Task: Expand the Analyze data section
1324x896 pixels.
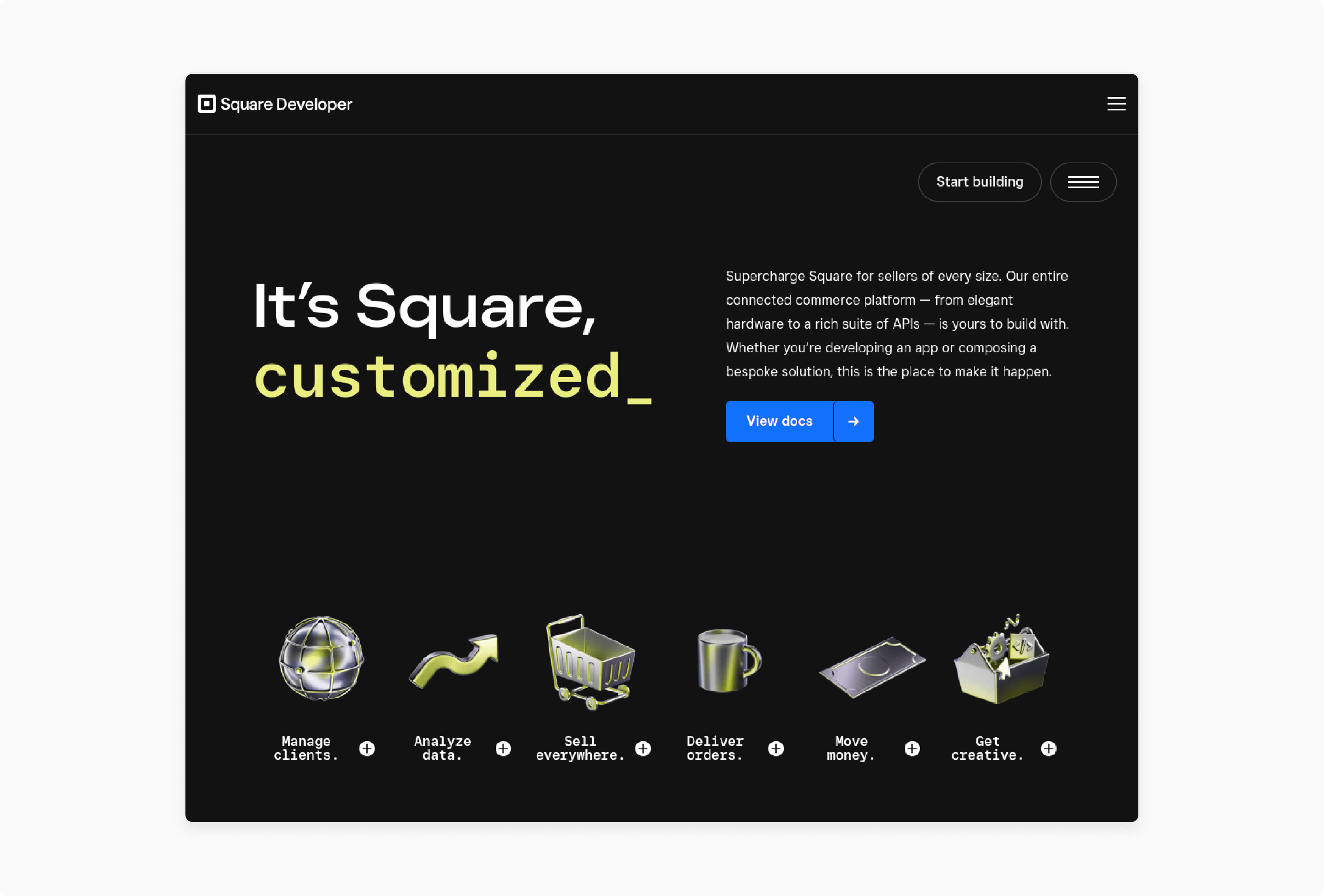Action: pos(503,747)
